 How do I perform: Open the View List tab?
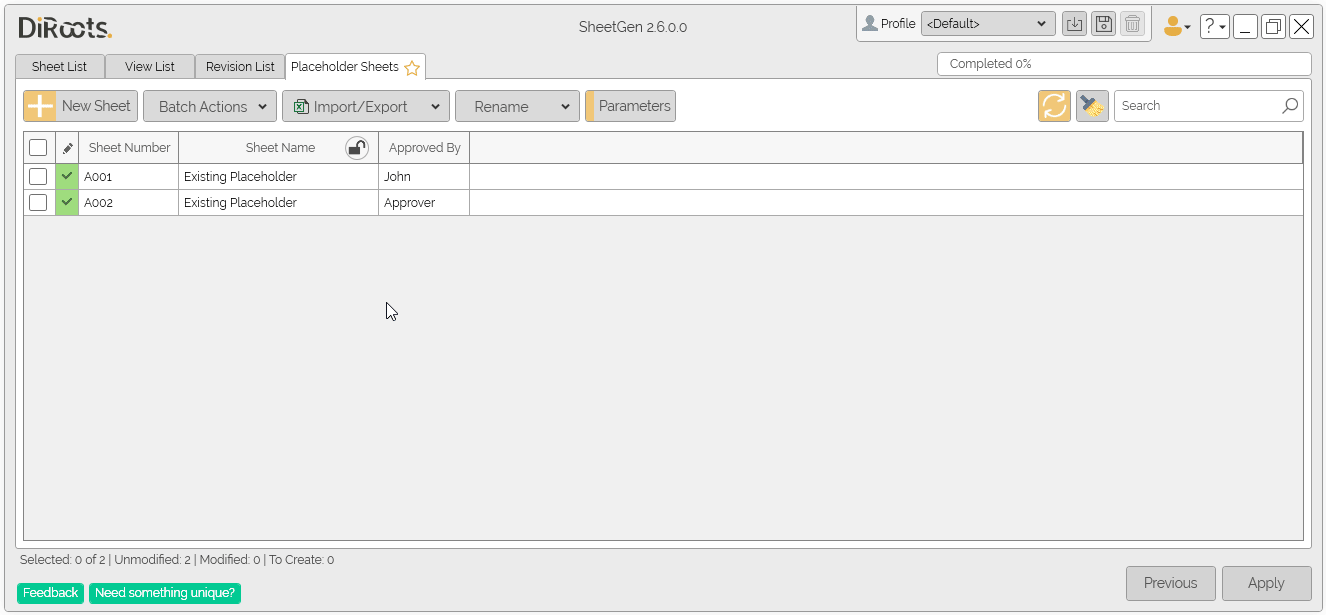click(x=149, y=66)
